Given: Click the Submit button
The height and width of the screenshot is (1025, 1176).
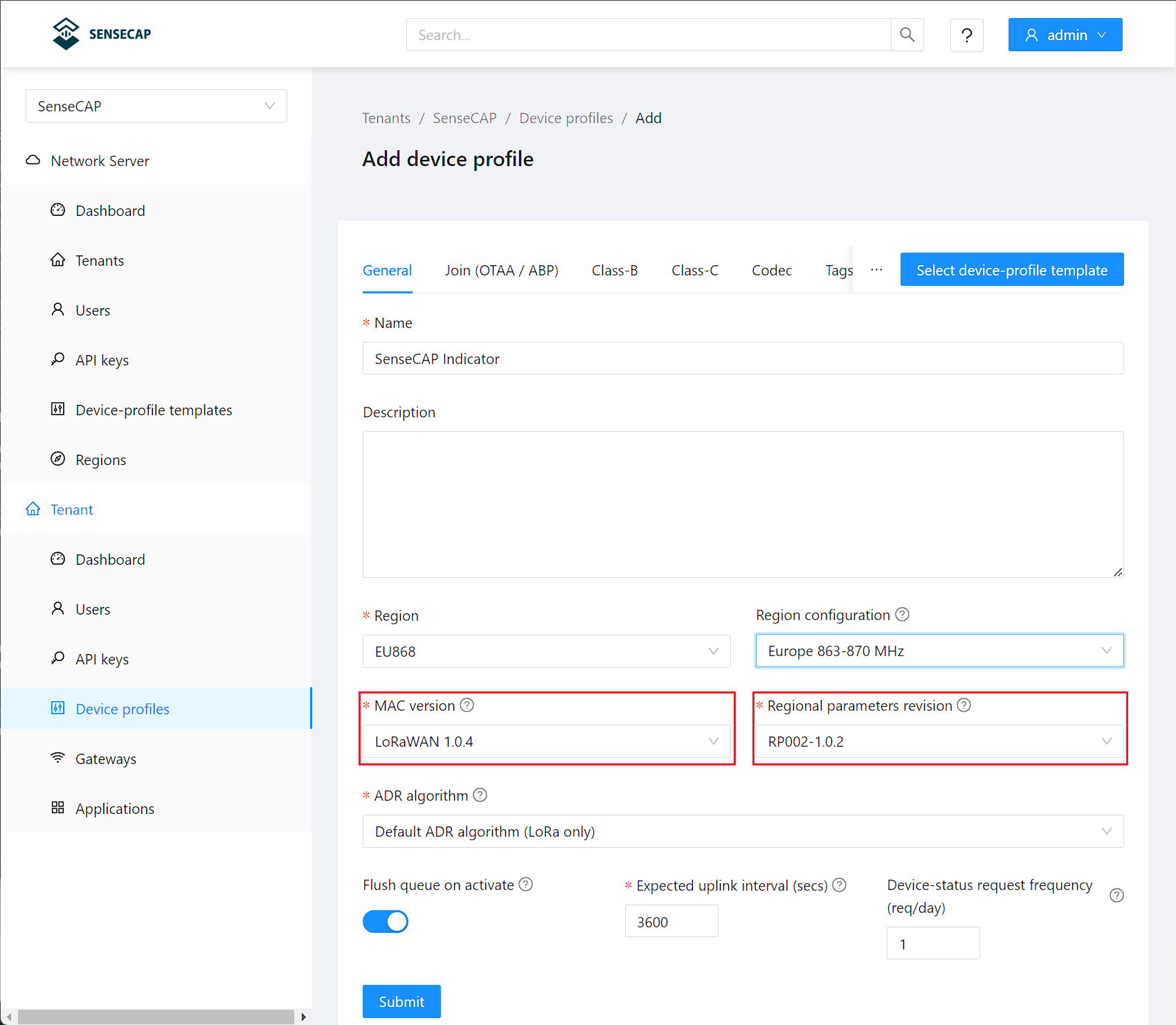Looking at the screenshot, I should click(401, 1001).
